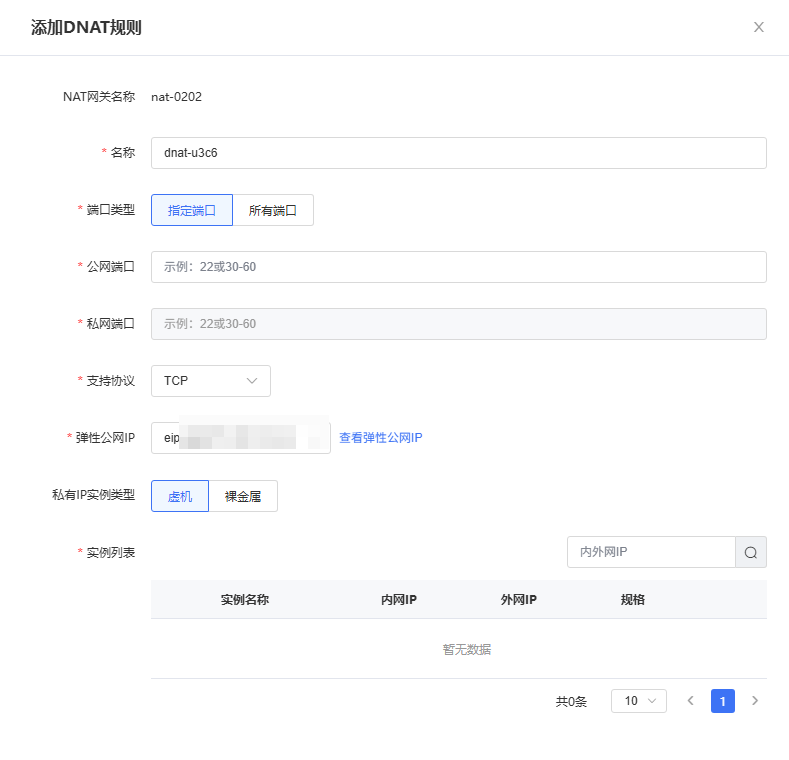The image size is (789, 760).
Task: Choose 裸金属 as private IP instance type
Action: point(243,496)
